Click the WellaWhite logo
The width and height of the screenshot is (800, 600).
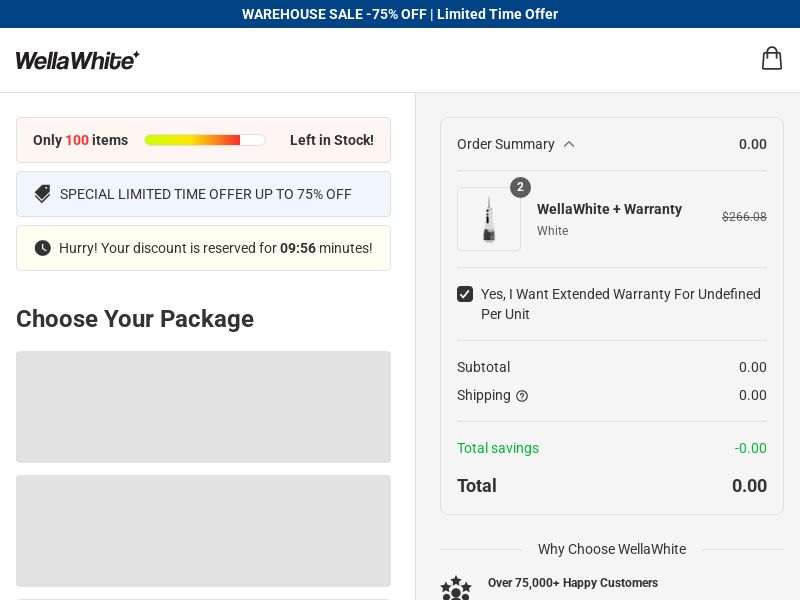point(78,60)
